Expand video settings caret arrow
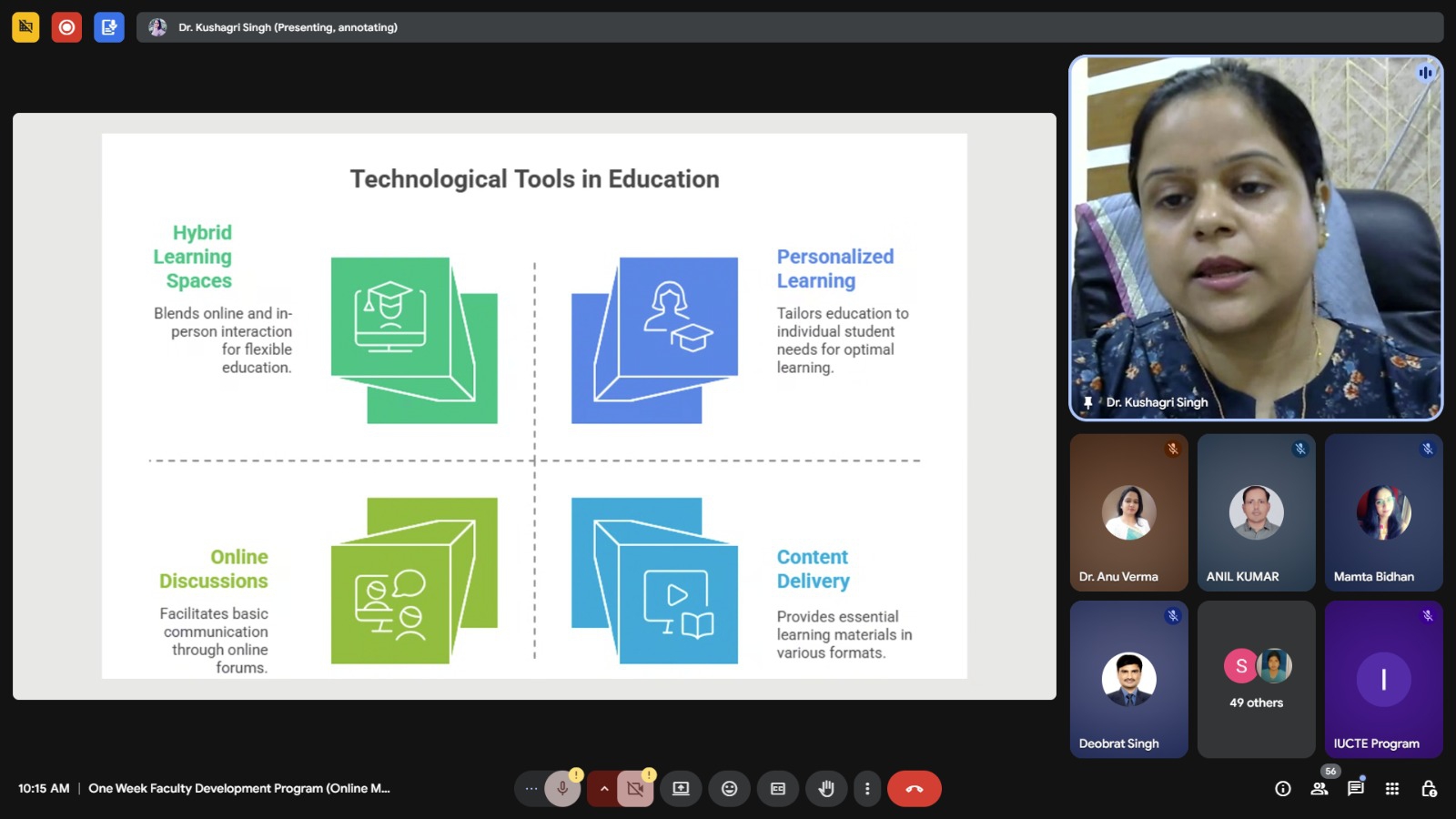This screenshot has width=1456, height=819. (x=603, y=789)
